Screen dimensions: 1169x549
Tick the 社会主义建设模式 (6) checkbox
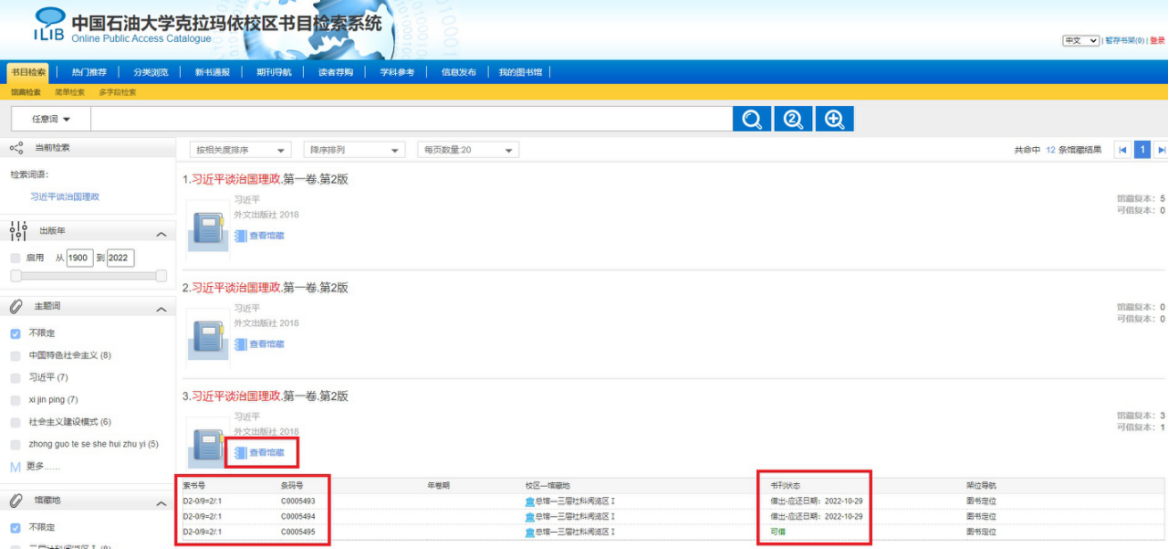click(15, 422)
